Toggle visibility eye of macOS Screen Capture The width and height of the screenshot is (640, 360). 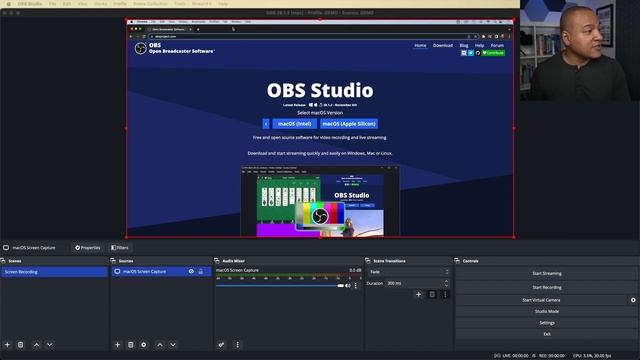coord(191,271)
